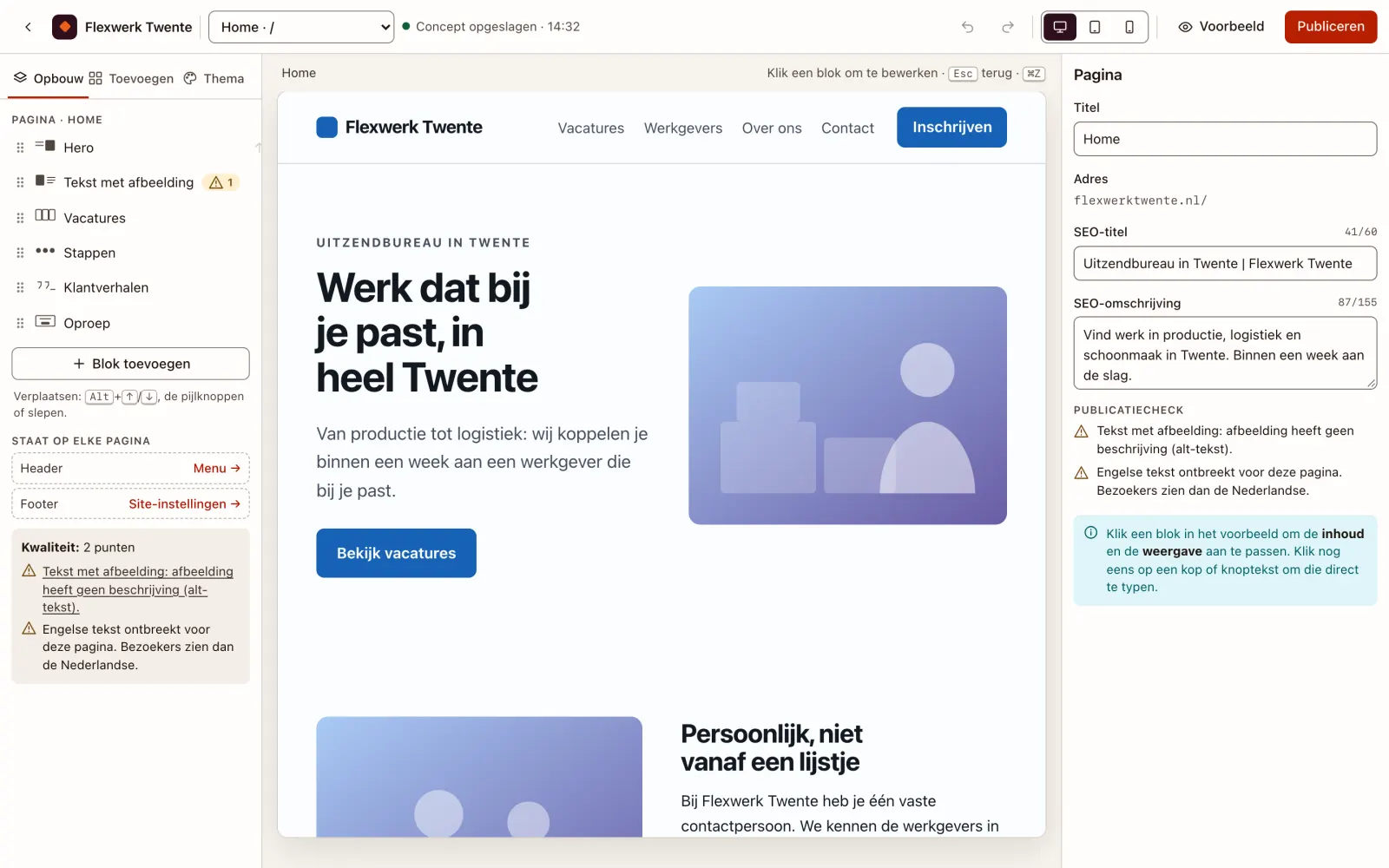Click the Home breadcrumb above the preview
The height and width of the screenshot is (868, 1389).
[x=299, y=73]
